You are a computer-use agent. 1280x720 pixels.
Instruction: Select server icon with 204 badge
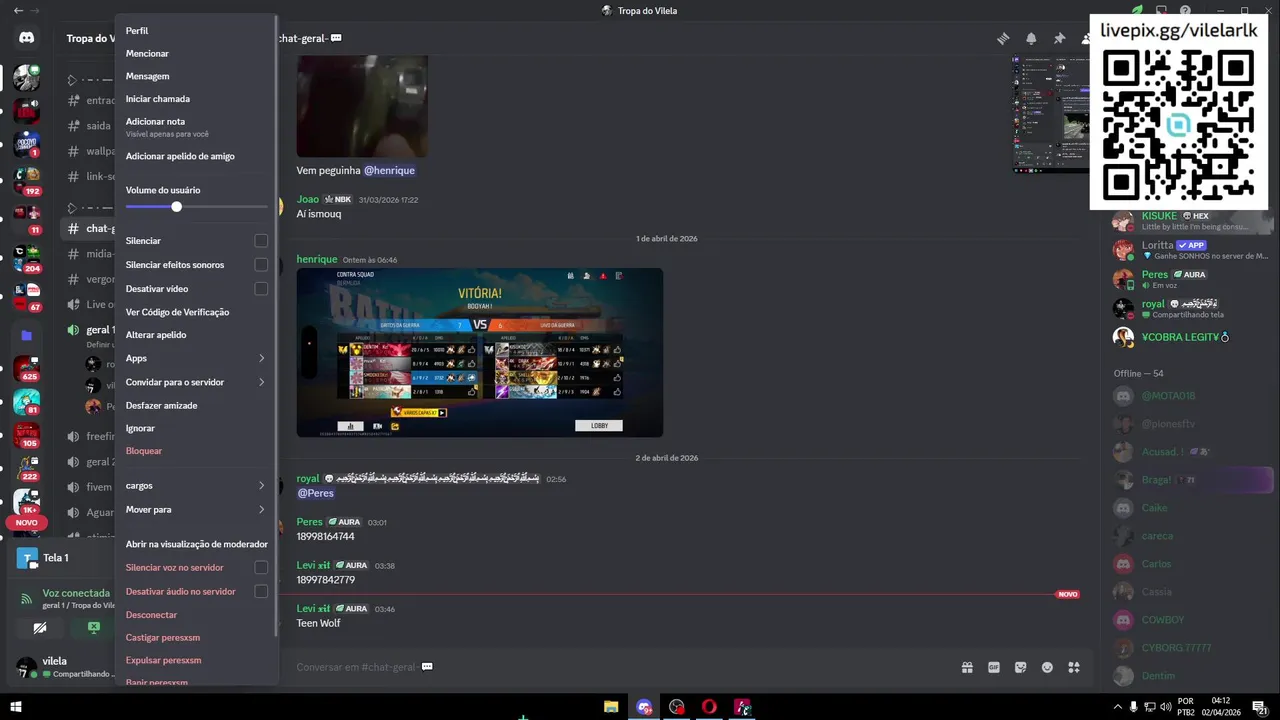click(x=27, y=258)
